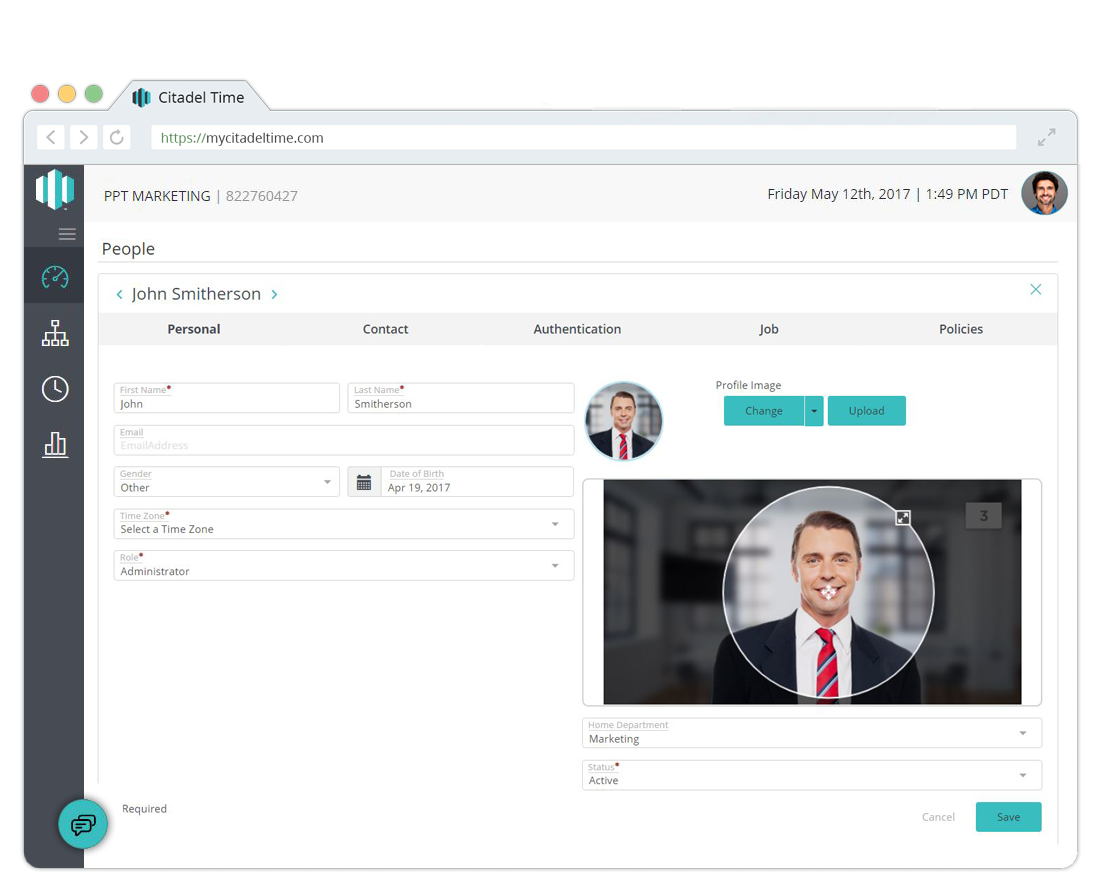This screenshot has height=883, width=1100.
Task: Open the time clock sidebar icon
Action: (54, 389)
